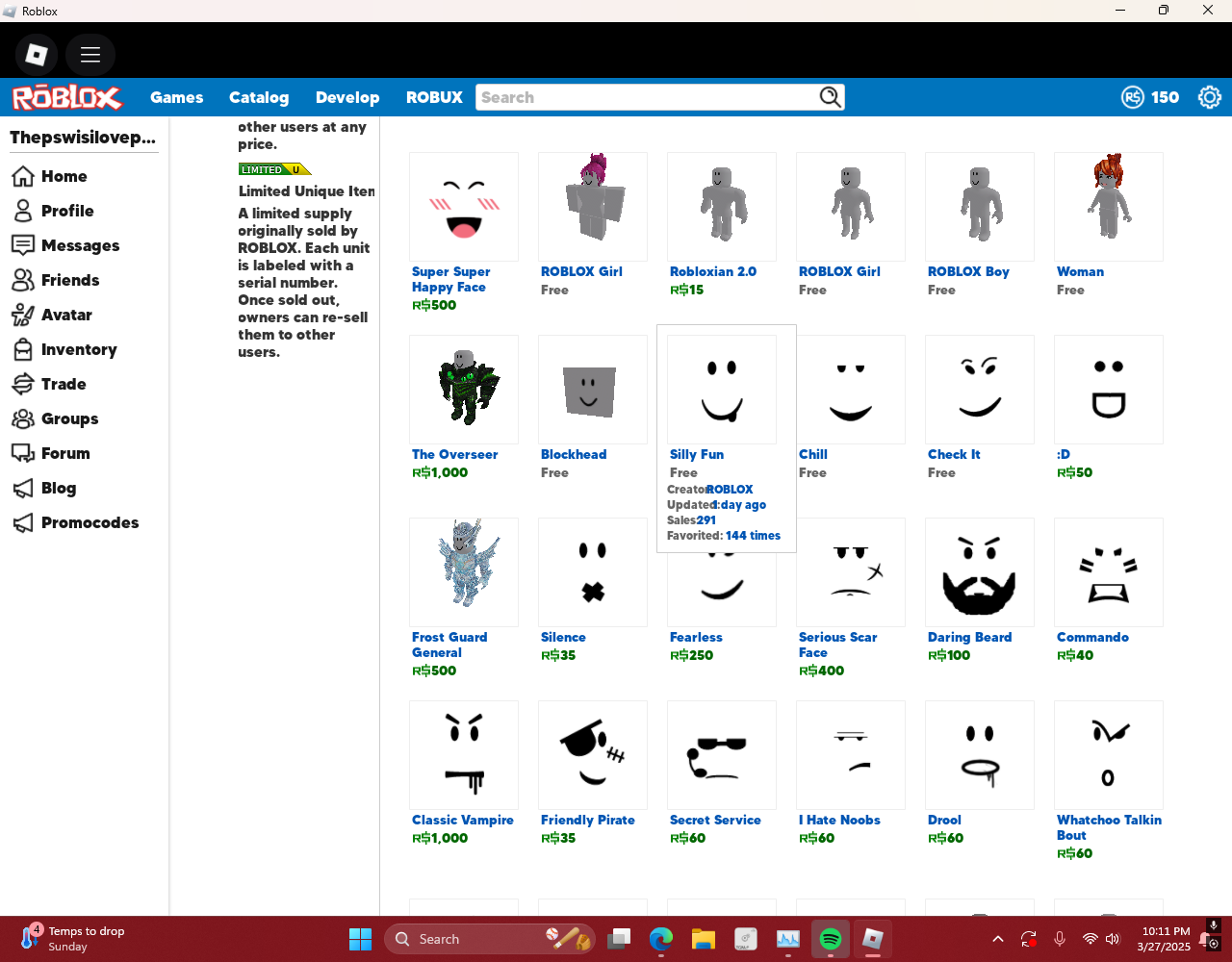Click the Profile person icon in the sidebar
This screenshot has height=962, width=1232.
[x=23, y=211]
